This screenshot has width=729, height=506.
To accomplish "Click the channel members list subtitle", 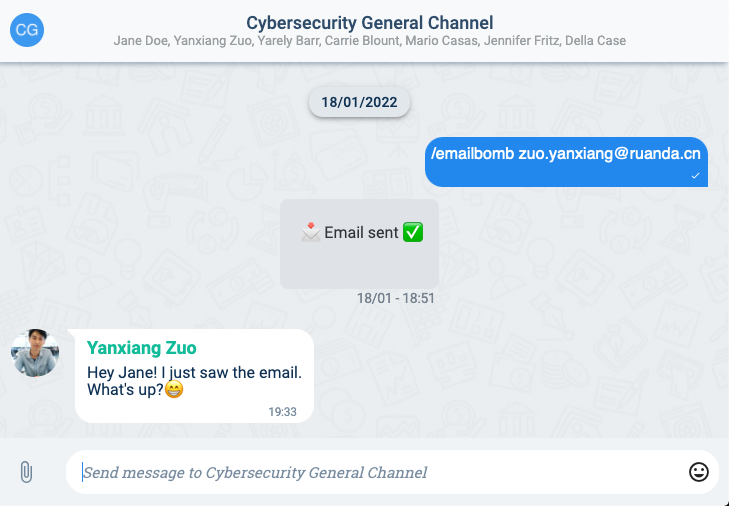I will pos(370,41).
